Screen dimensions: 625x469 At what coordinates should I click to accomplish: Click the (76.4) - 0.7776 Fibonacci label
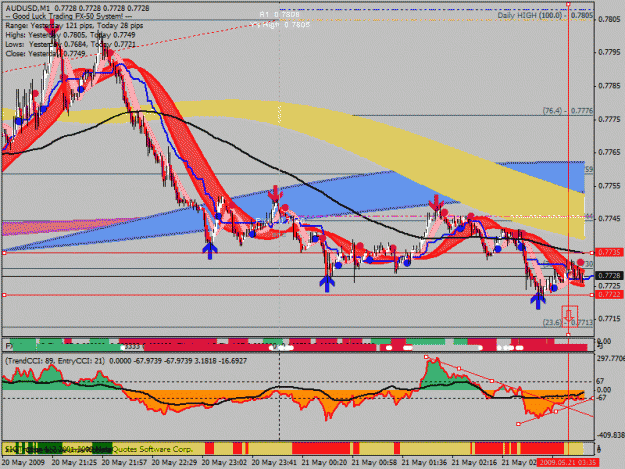click(568, 111)
